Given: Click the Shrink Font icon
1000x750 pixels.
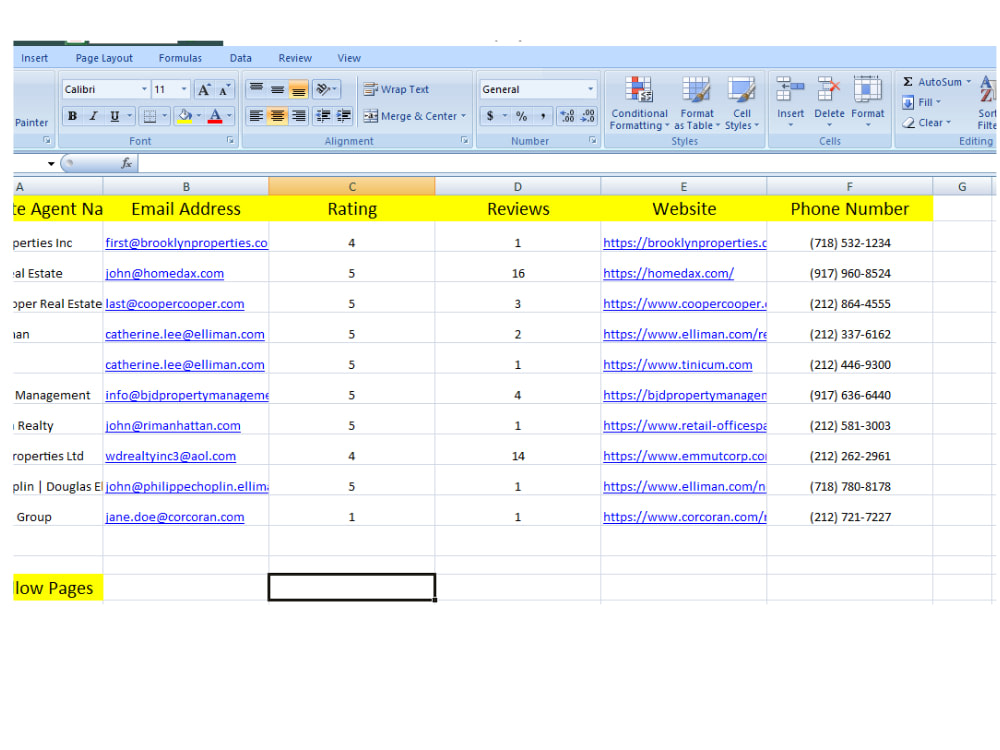Looking at the screenshot, I should (x=224, y=90).
